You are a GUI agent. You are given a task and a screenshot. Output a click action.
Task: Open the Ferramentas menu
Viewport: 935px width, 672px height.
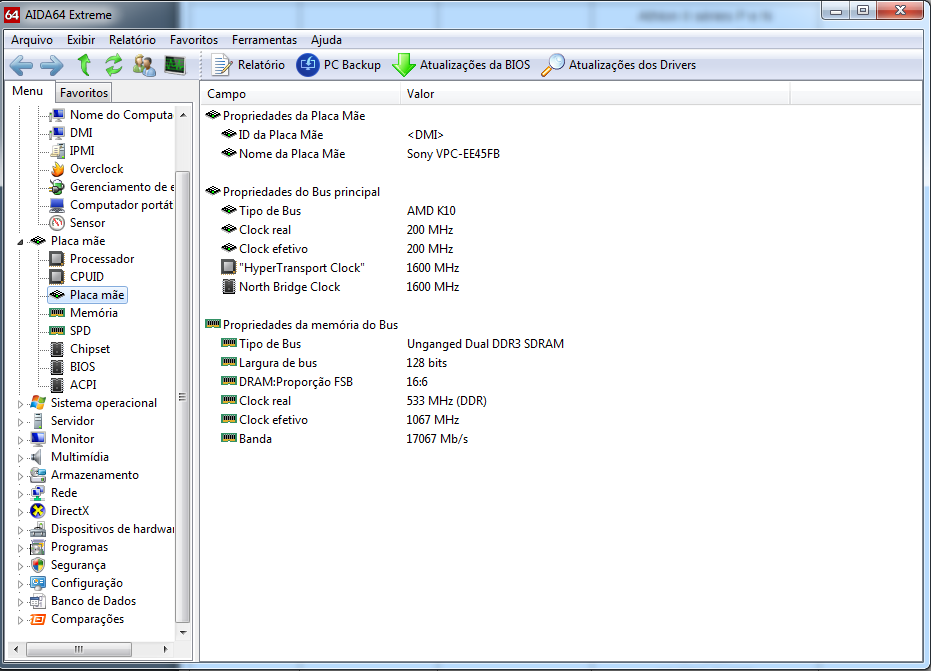pyautogui.click(x=264, y=40)
